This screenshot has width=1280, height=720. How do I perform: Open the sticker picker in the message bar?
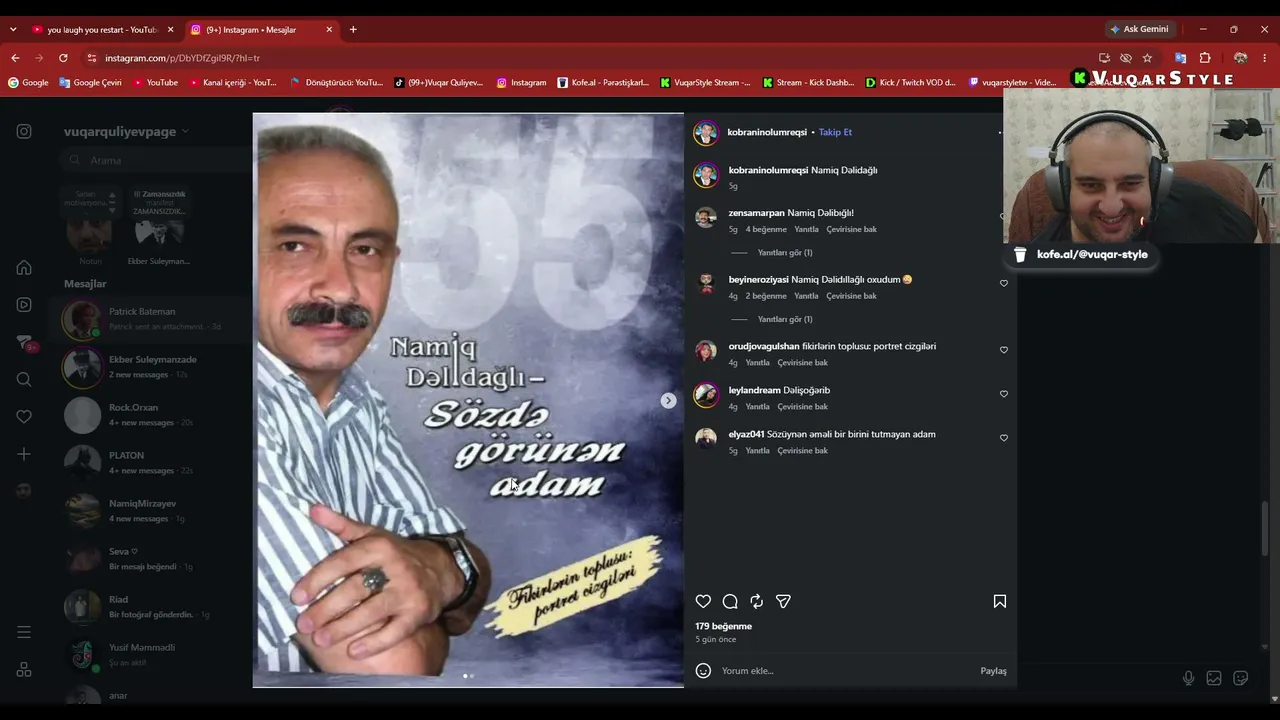point(1241,678)
